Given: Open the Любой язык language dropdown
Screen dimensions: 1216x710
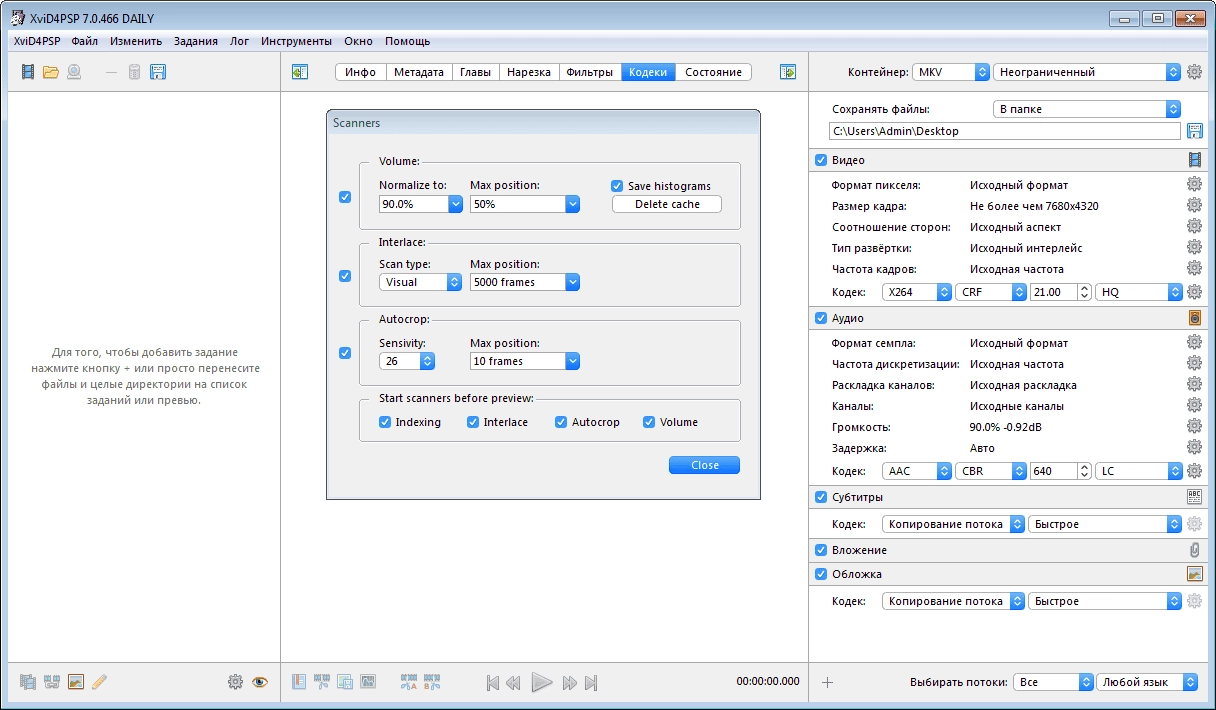Looking at the screenshot, I should 1147,682.
